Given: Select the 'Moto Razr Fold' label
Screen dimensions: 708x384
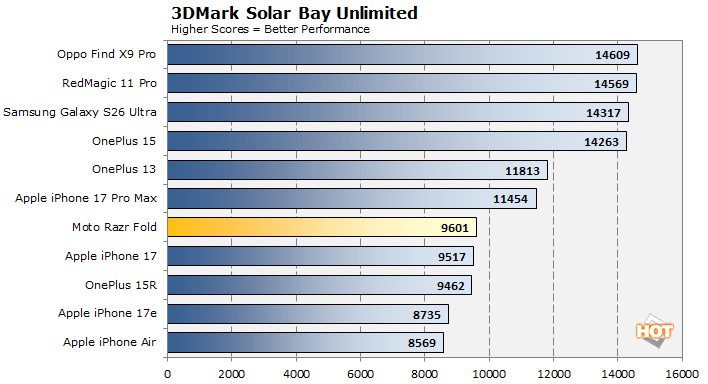Looking at the screenshot, I should (x=115, y=227).
